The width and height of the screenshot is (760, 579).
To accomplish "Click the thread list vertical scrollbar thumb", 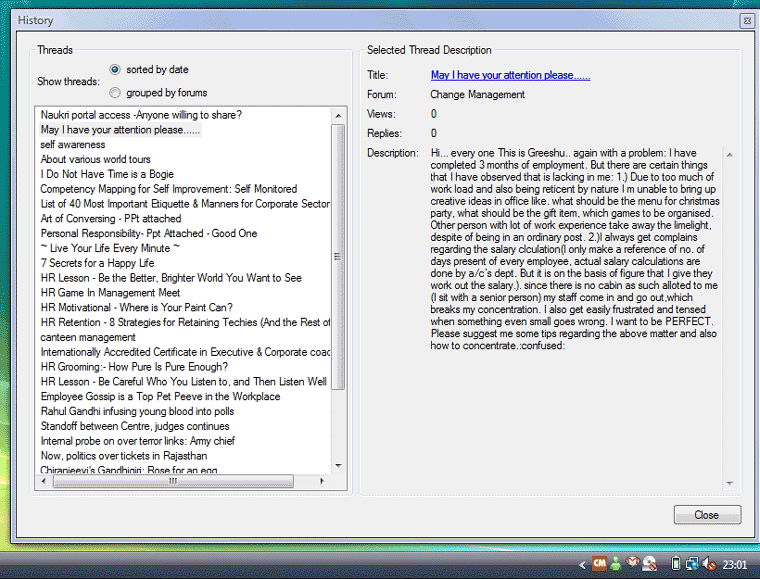I will tap(338, 256).
